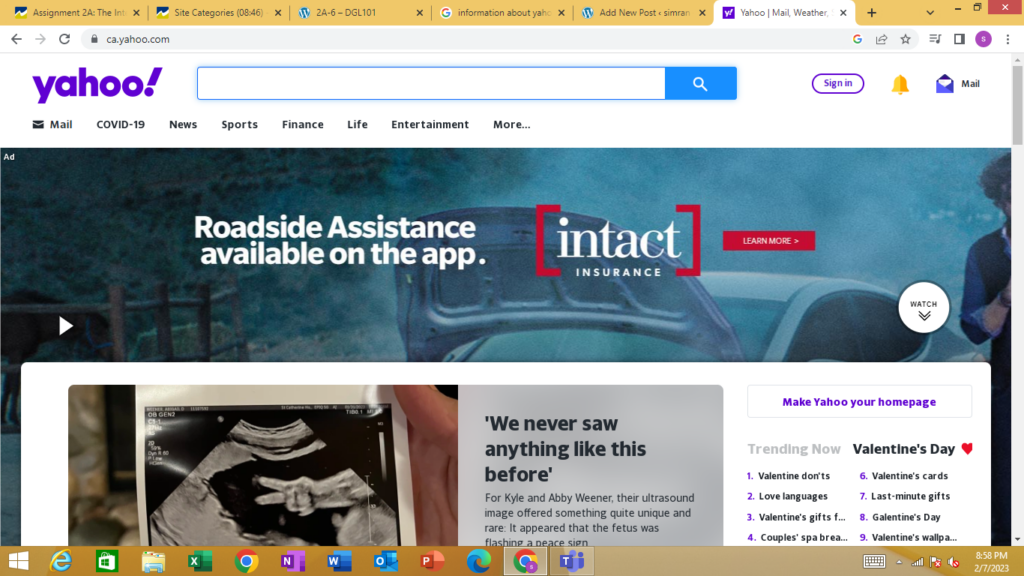Open the notifications bell icon
The height and width of the screenshot is (576, 1024).
(900, 85)
